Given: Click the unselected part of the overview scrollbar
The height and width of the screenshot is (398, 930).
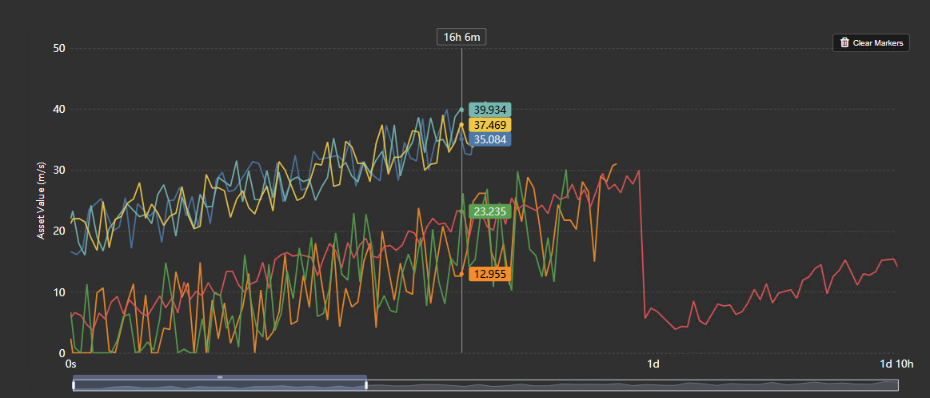Looking at the screenshot, I should tap(632, 385).
